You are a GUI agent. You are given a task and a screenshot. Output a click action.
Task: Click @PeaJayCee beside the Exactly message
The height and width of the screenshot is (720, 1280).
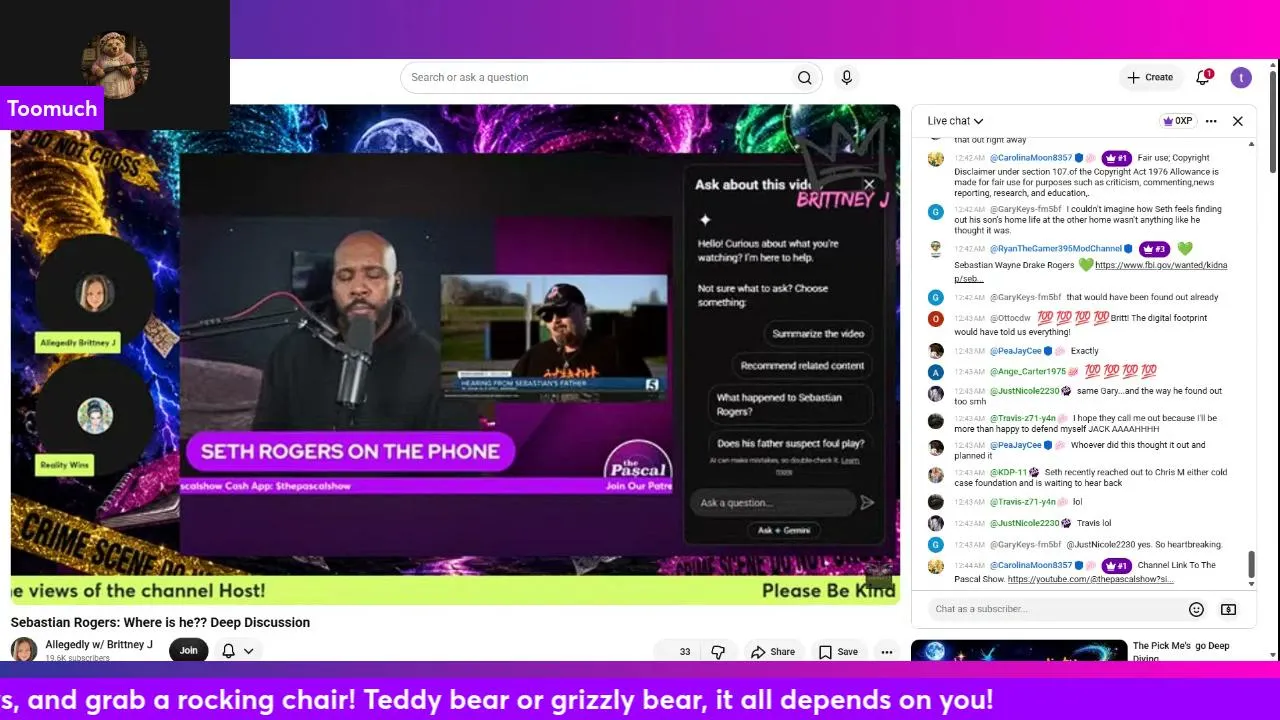pyautogui.click(x=1016, y=351)
